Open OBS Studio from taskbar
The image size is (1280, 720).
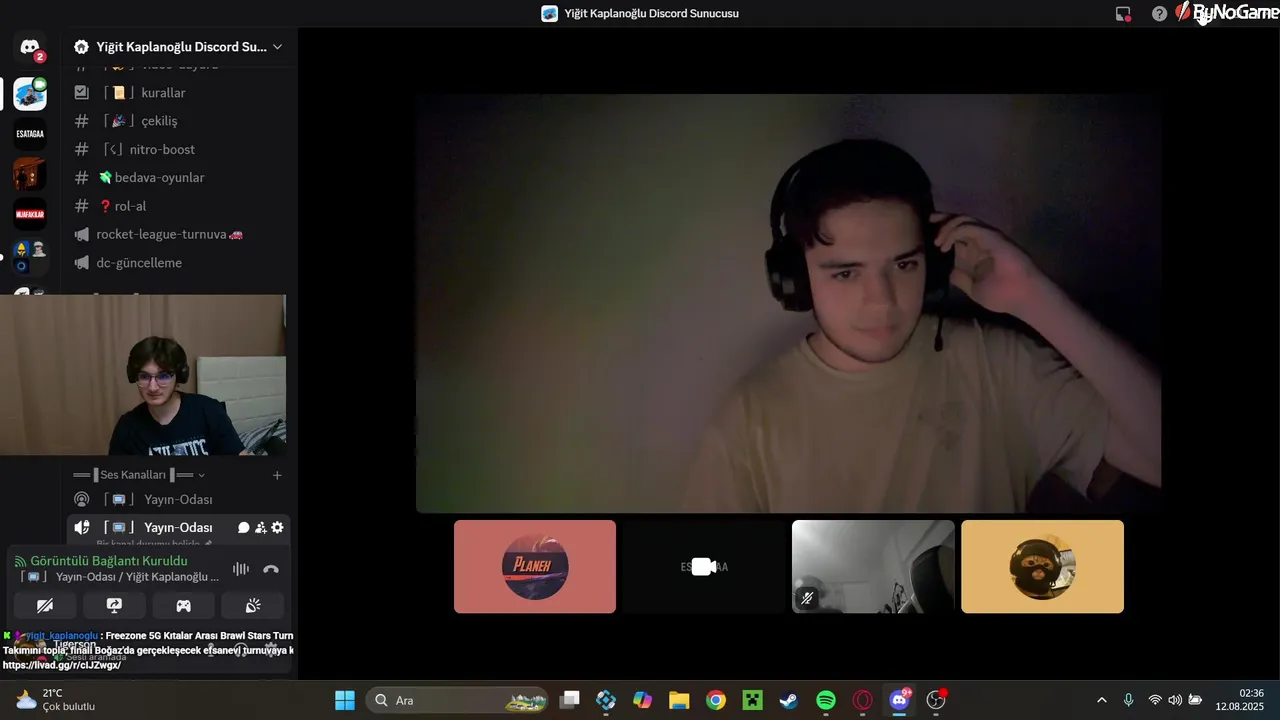(x=936, y=700)
